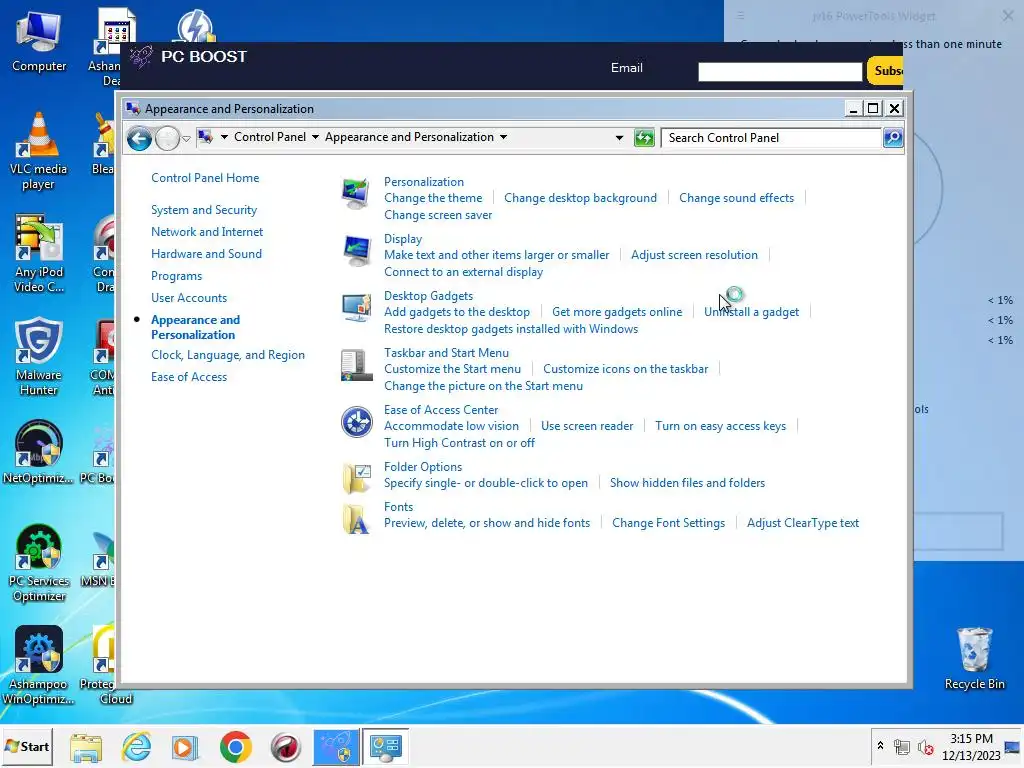Expand dropdown arrow after Control Panel breadcrumb
This screenshot has height=768, width=1024.
coord(315,137)
